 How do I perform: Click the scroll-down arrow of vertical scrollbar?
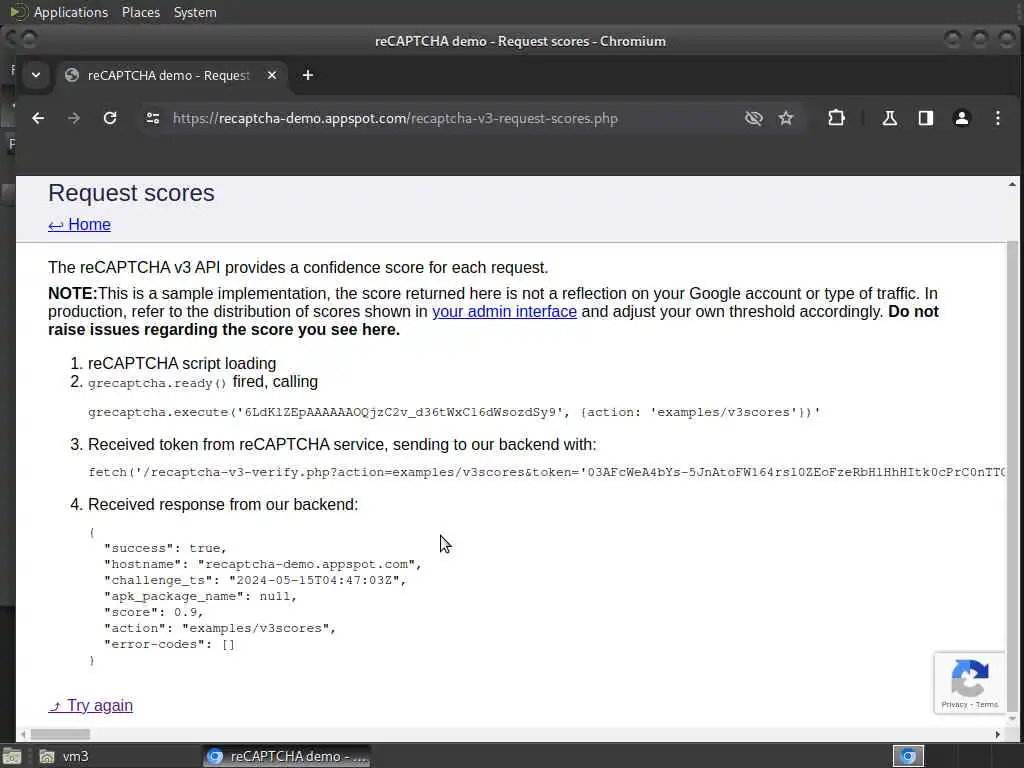point(1012,718)
